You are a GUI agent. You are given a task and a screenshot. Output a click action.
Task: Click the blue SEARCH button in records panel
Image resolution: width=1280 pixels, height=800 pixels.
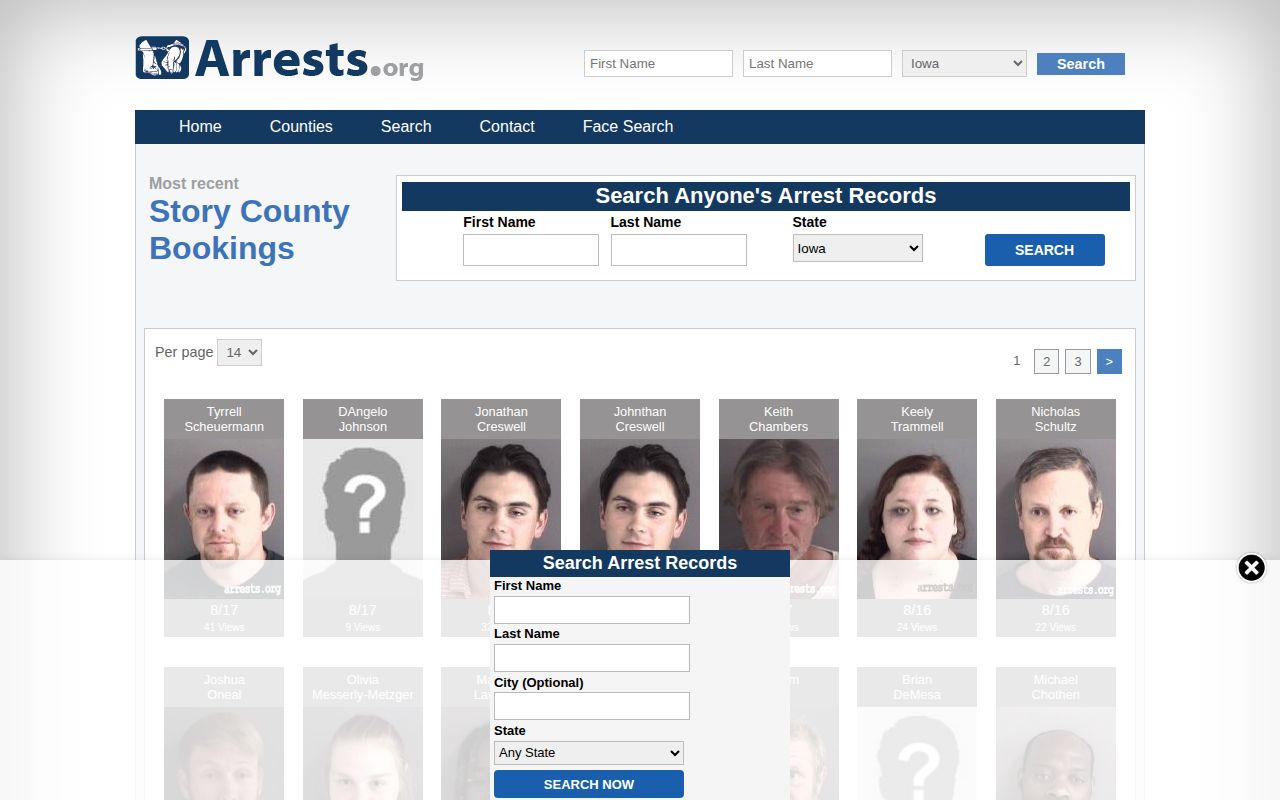1045,250
